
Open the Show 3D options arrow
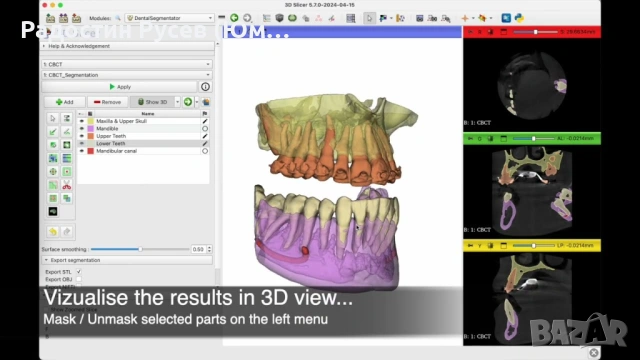point(177,102)
